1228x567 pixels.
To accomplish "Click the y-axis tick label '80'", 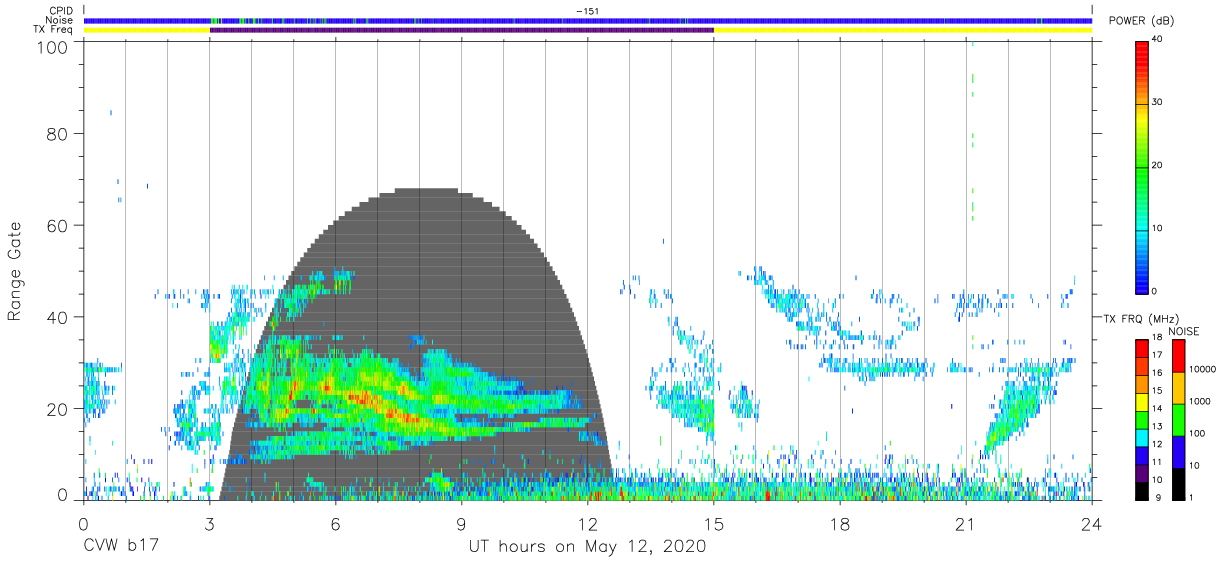I will 57,134.
